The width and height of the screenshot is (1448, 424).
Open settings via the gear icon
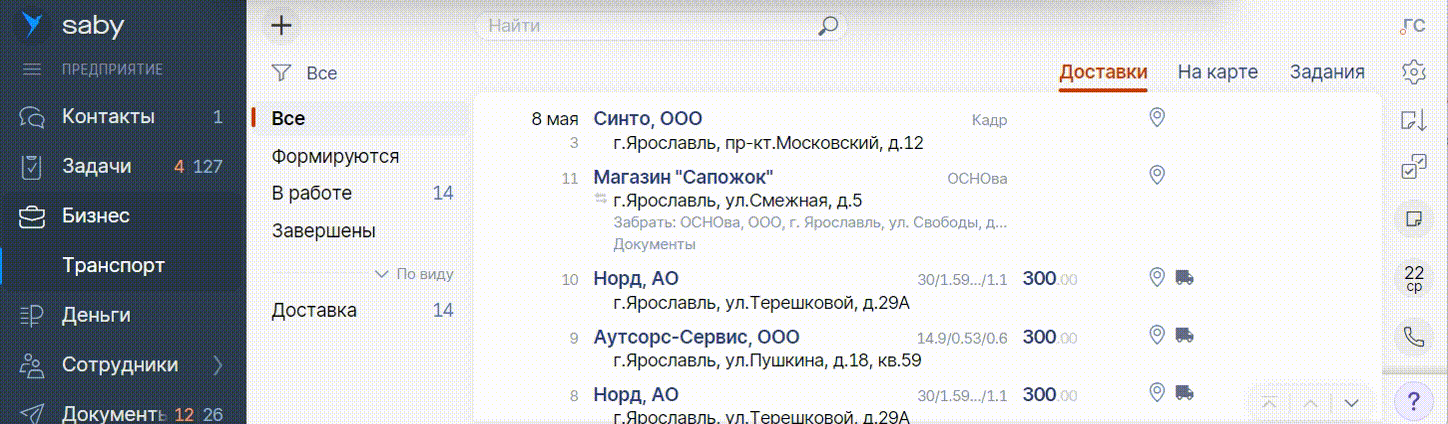click(x=1413, y=72)
